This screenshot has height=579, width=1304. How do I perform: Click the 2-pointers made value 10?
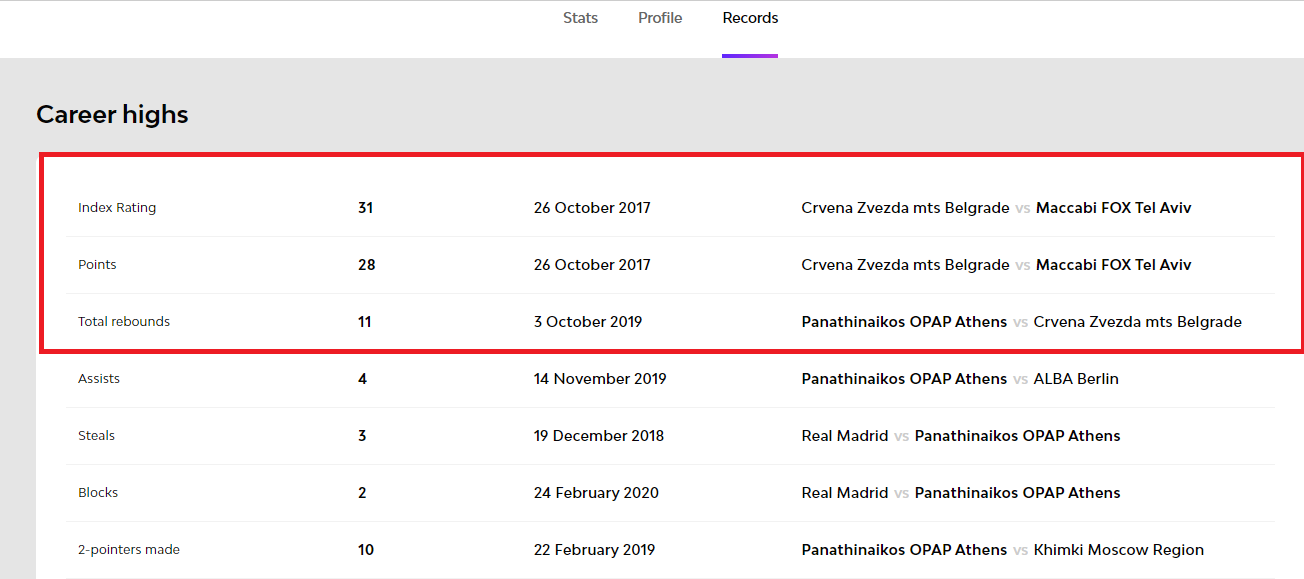pyautogui.click(x=365, y=550)
